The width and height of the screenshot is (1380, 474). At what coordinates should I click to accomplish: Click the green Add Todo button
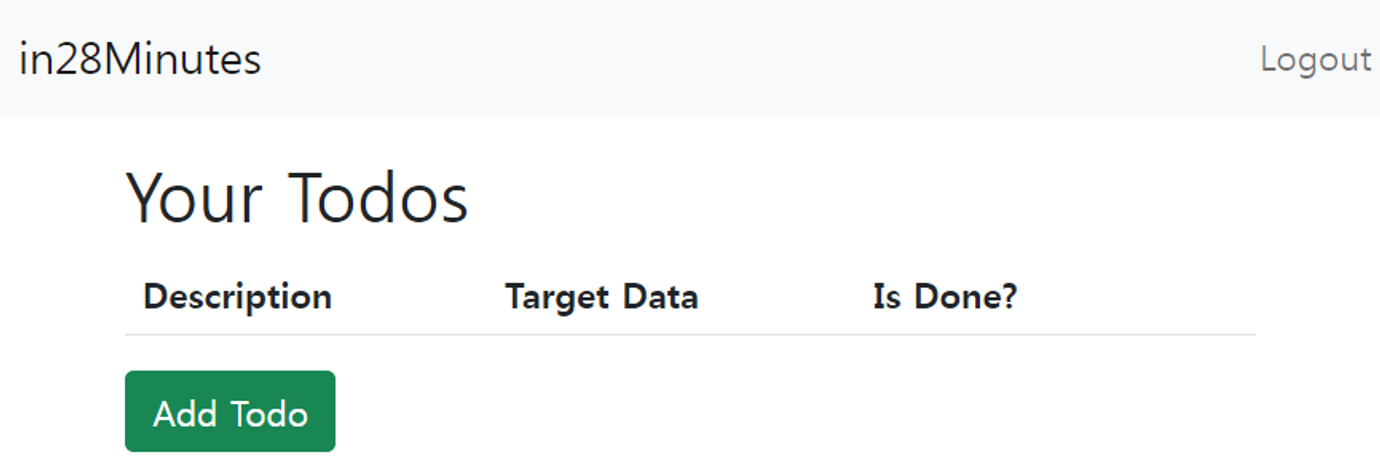click(x=230, y=412)
